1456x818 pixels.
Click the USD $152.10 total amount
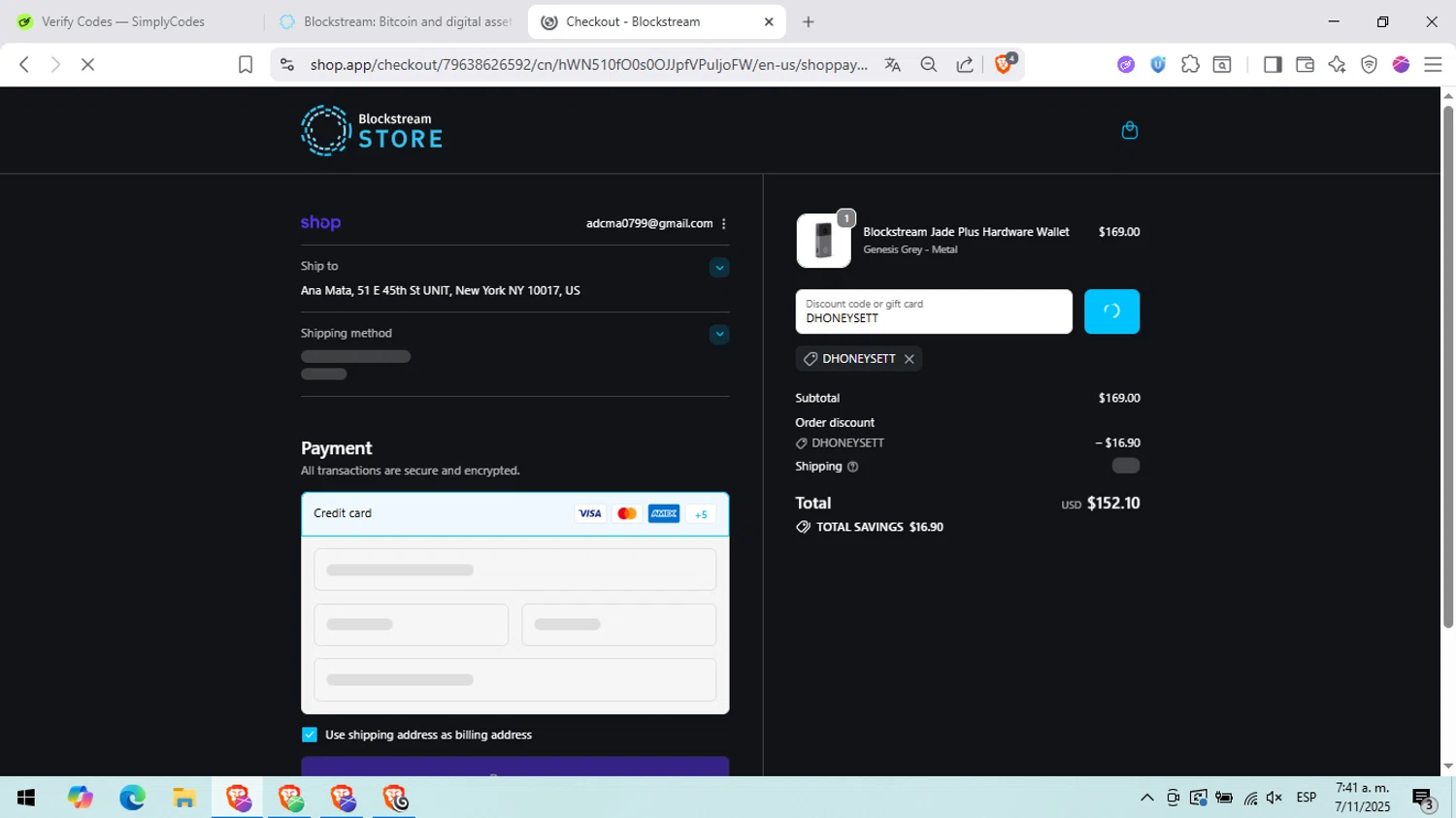(1101, 503)
